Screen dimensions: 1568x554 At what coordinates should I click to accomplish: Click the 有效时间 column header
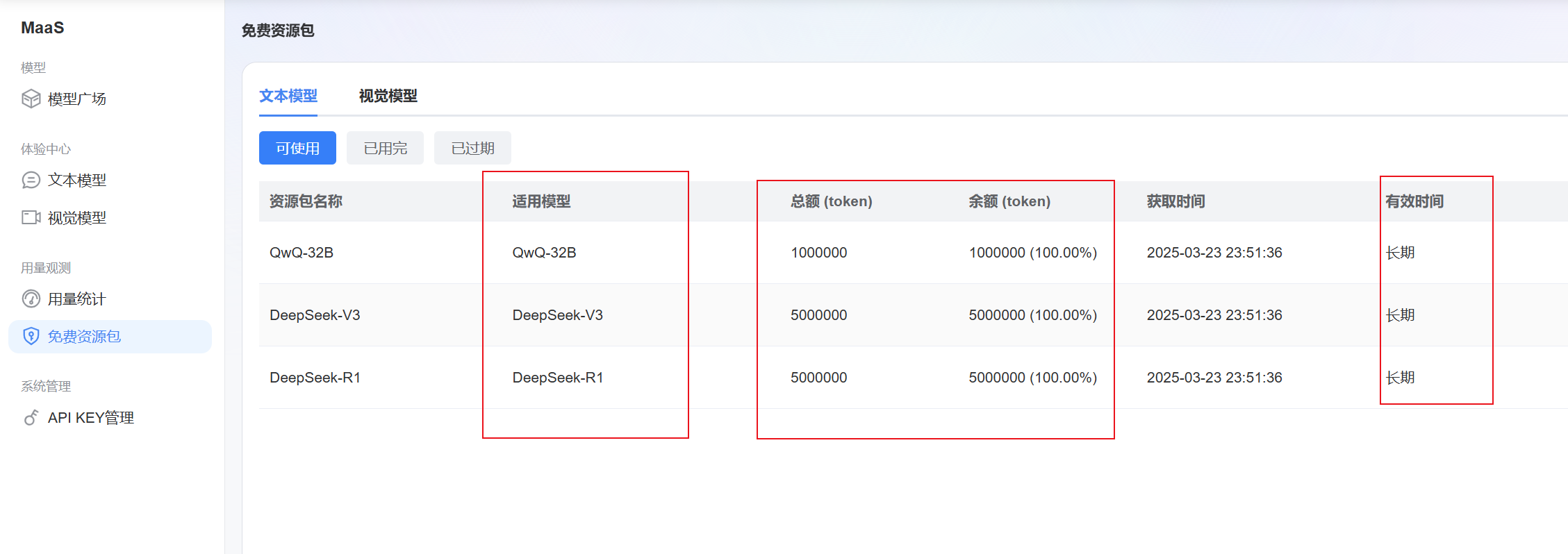coord(1414,201)
